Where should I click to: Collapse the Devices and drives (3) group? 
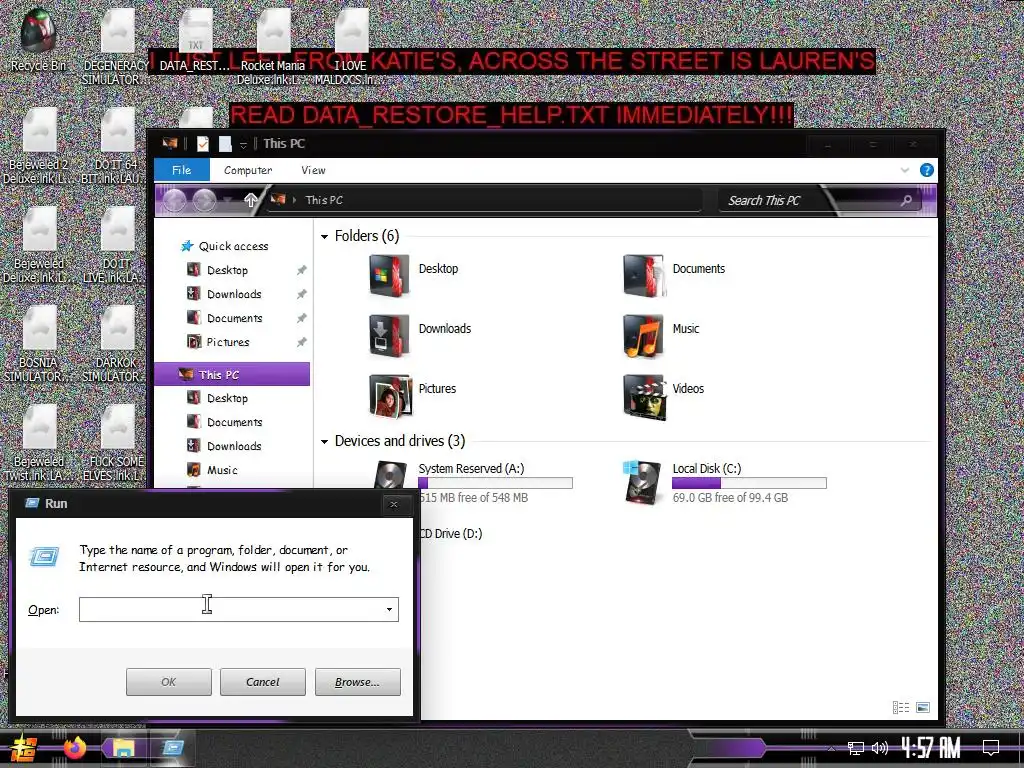point(325,442)
